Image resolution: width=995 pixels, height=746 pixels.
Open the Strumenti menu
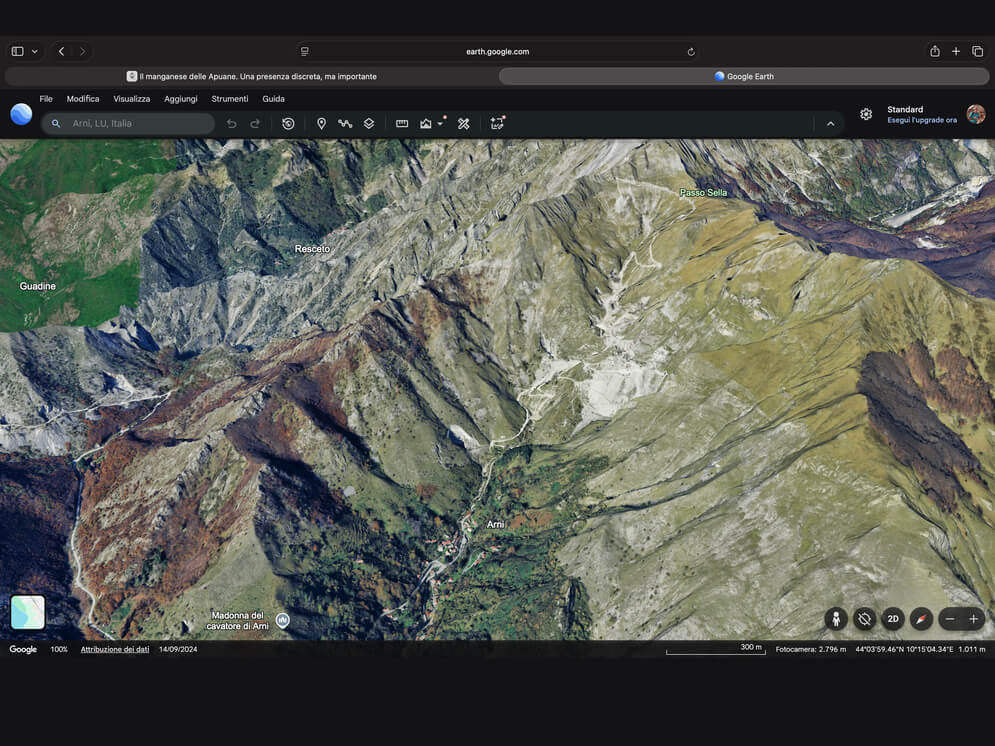[230, 99]
